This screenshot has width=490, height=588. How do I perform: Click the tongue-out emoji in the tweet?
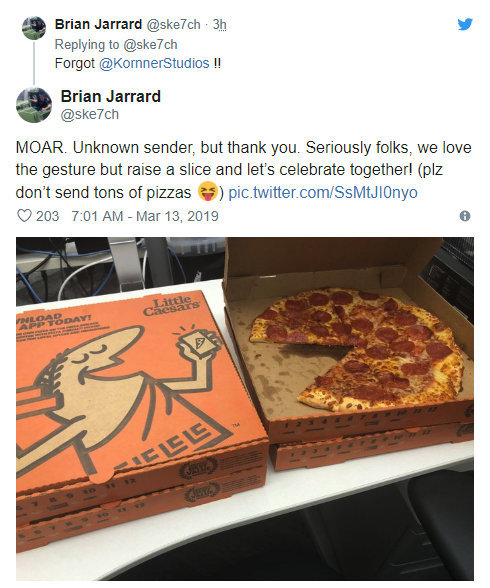207,191
